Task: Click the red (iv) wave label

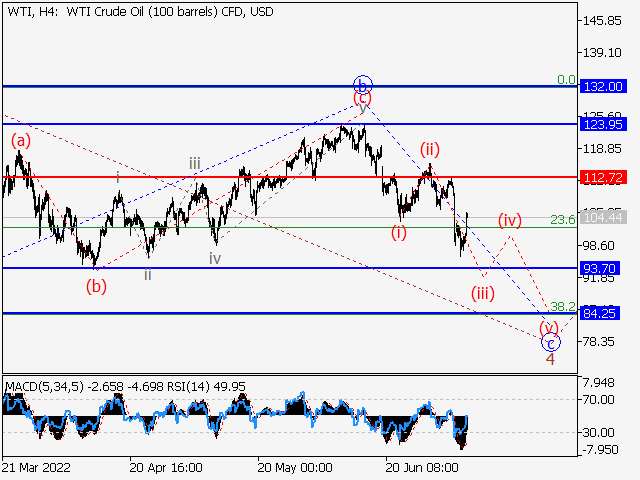Action: click(x=510, y=220)
